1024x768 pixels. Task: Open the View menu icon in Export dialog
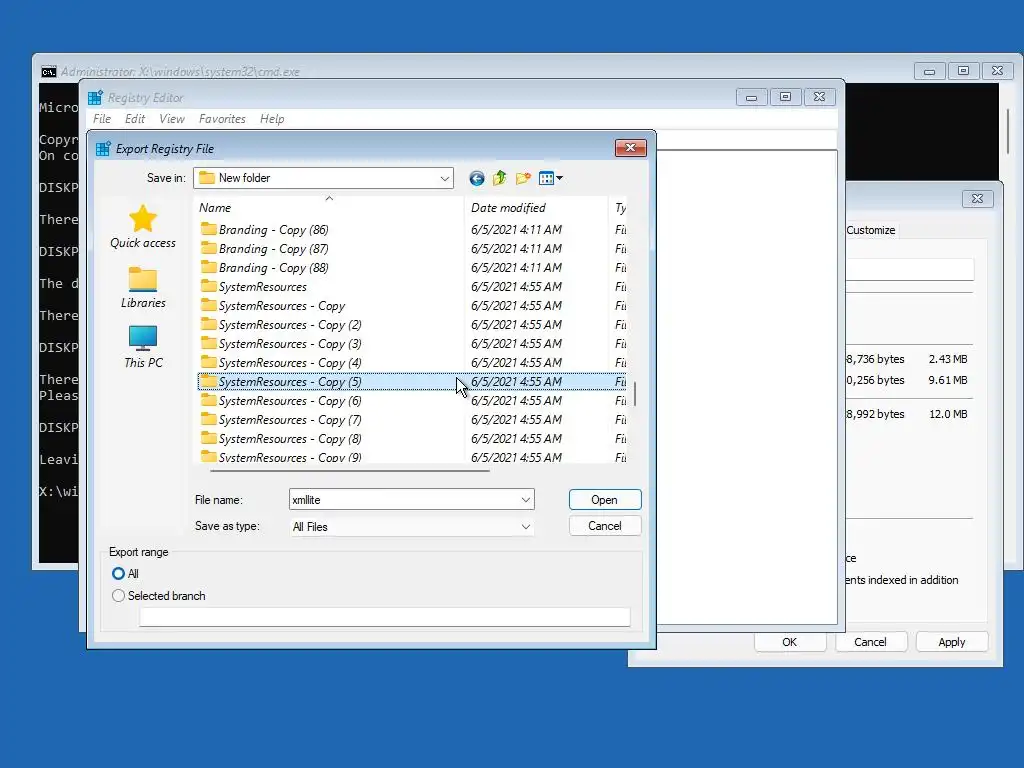coord(547,178)
